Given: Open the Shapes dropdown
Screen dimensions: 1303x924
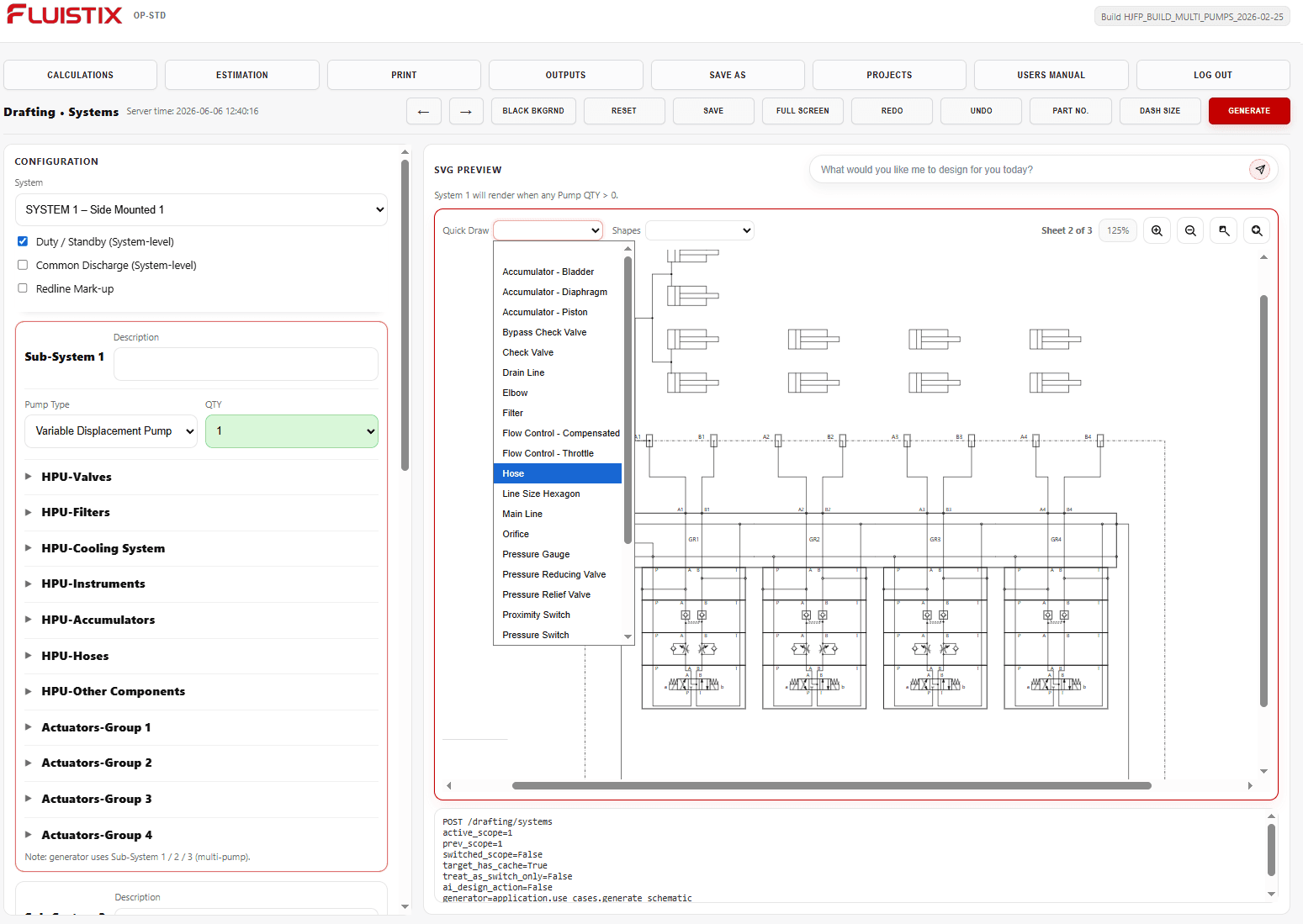Looking at the screenshot, I should (x=699, y=230).
